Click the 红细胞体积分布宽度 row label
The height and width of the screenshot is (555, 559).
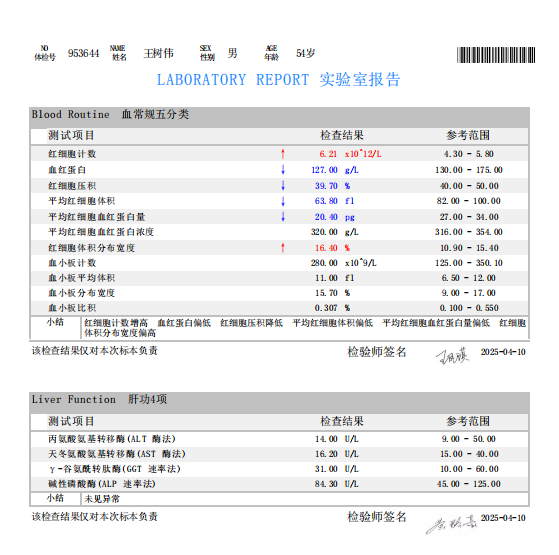pos(92,248)
